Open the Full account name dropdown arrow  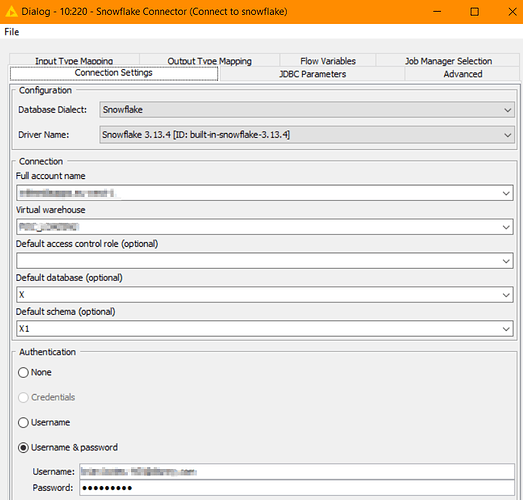[x=506, y=193]
